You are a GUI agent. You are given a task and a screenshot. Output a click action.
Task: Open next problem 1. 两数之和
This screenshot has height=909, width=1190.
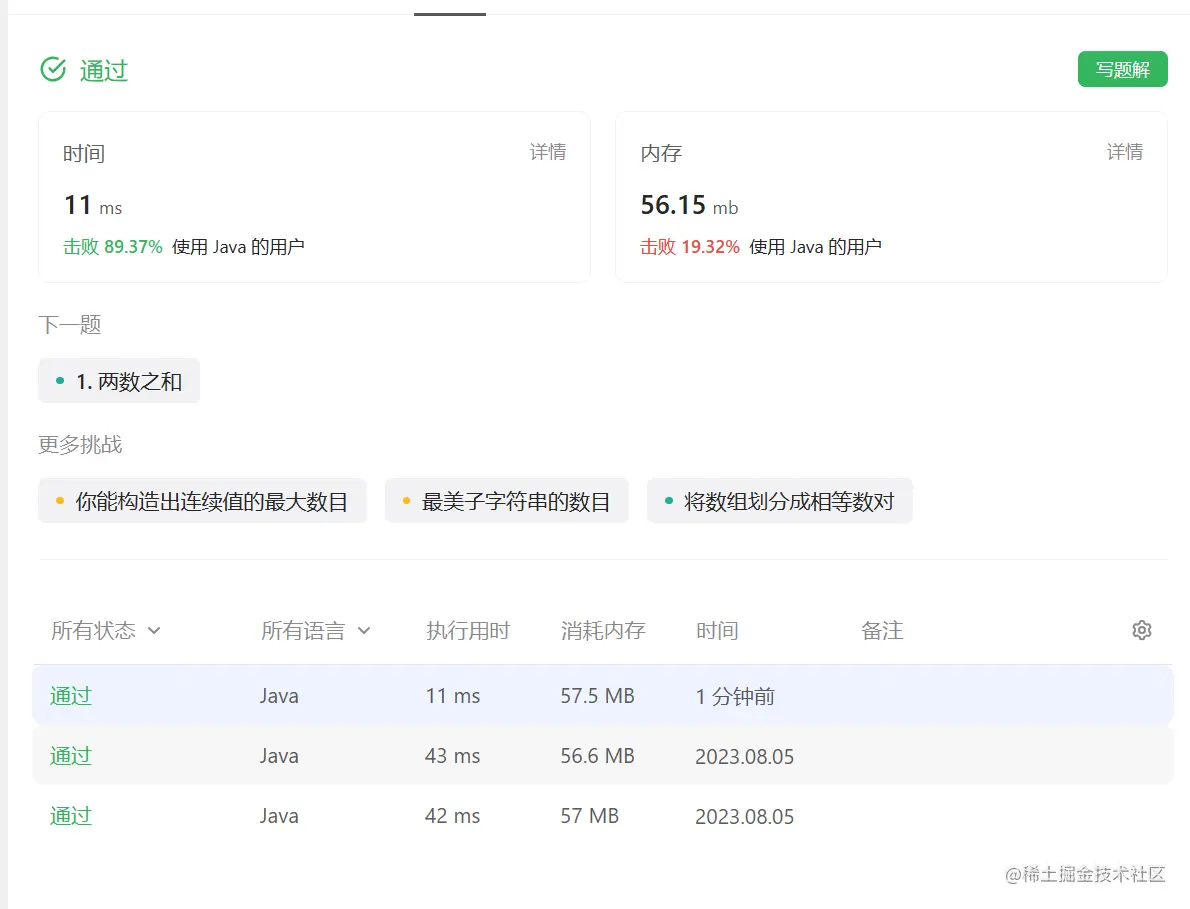click(x=119, y=381)
